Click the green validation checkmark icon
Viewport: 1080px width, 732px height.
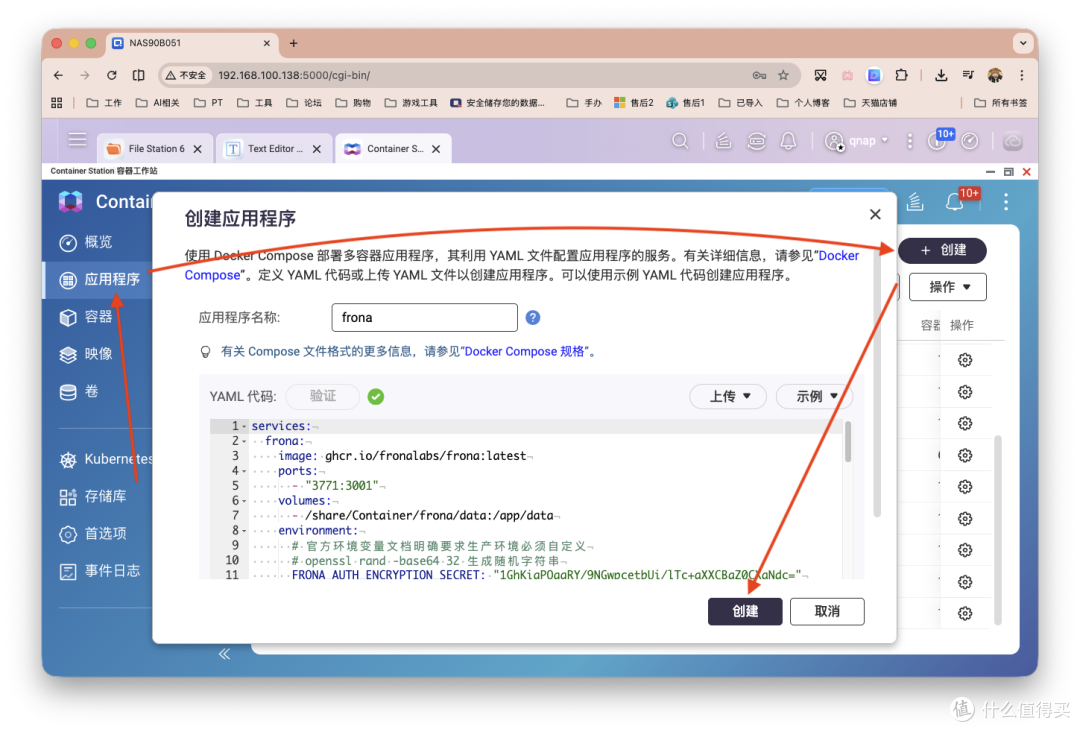(375, 397)
